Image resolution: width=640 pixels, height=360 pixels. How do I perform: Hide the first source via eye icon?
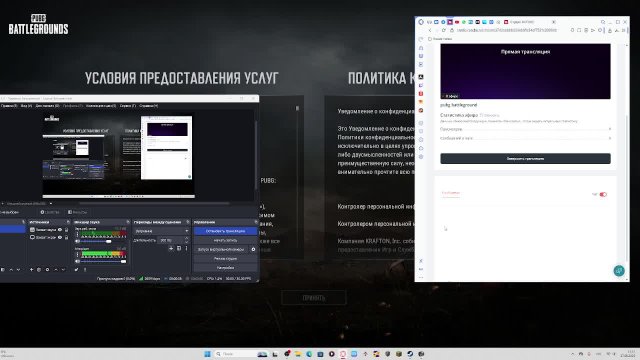(60, 230)
